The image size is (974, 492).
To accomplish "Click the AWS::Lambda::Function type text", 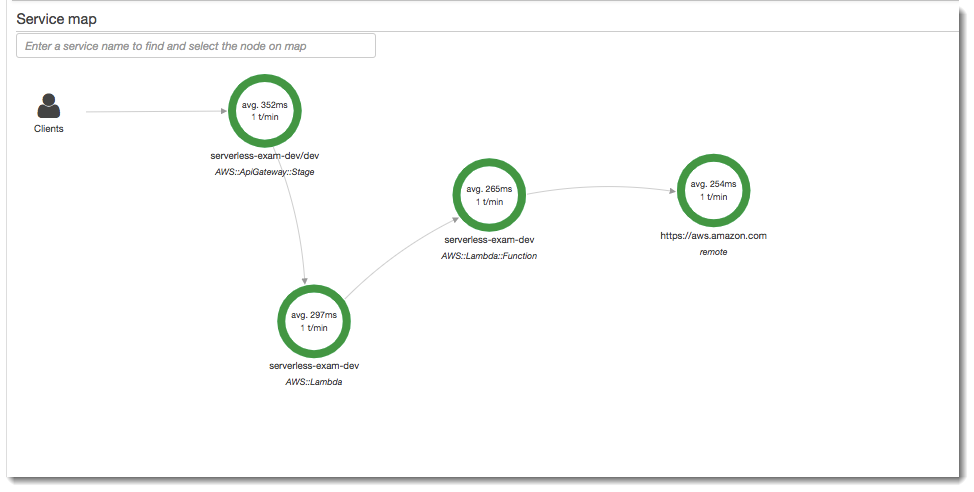I will pyautogui.click(x=489, y=256).
